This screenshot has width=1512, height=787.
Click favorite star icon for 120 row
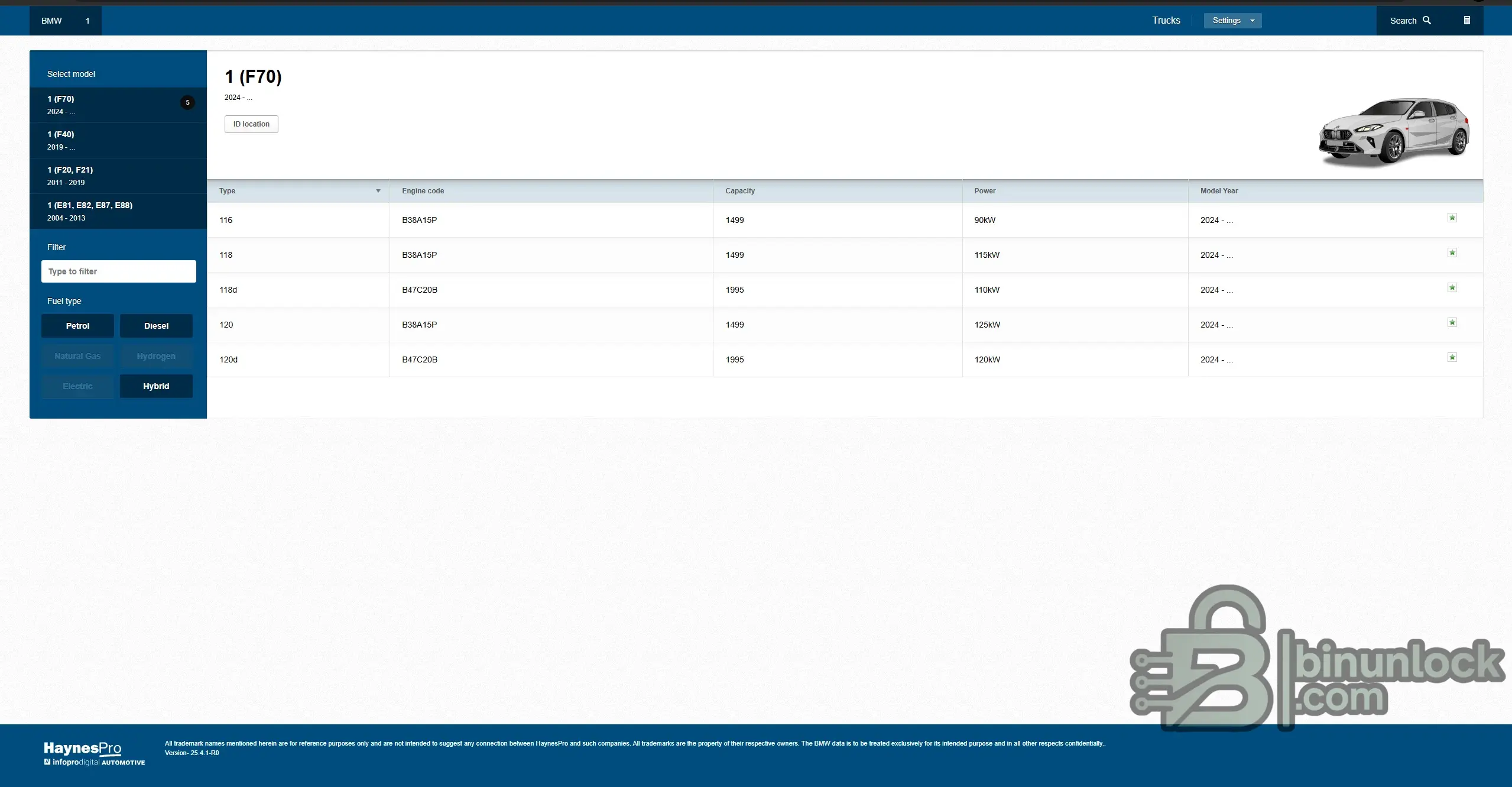click(x=1452, y=322)
